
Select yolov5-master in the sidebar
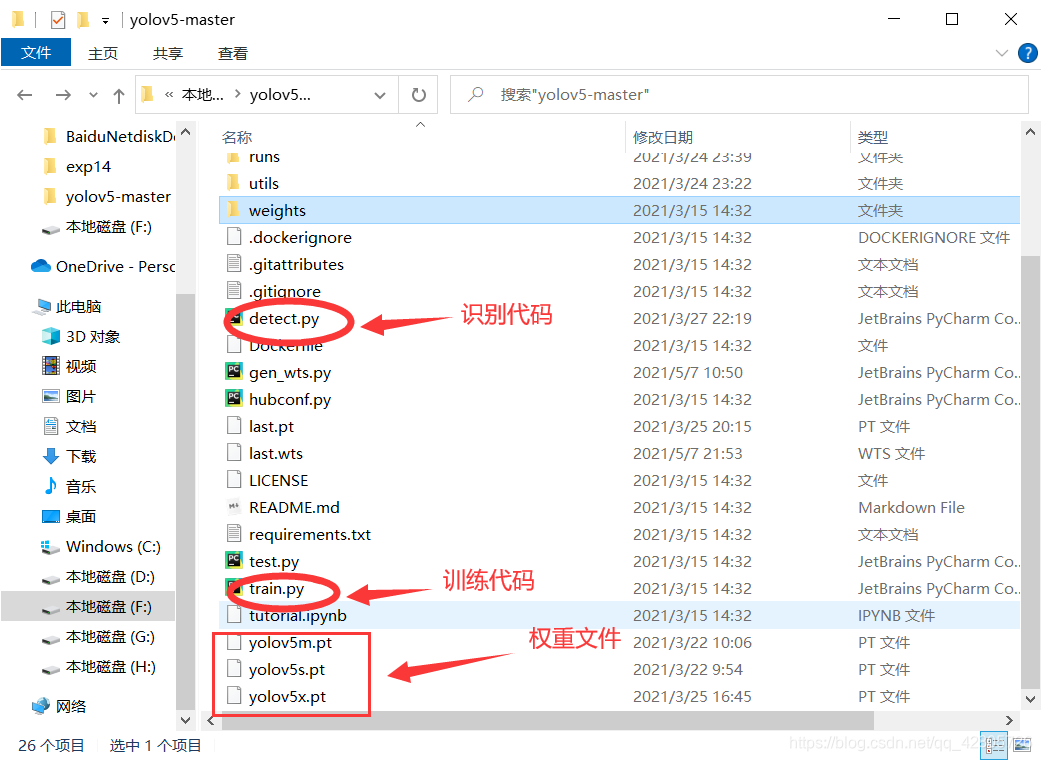108,197
